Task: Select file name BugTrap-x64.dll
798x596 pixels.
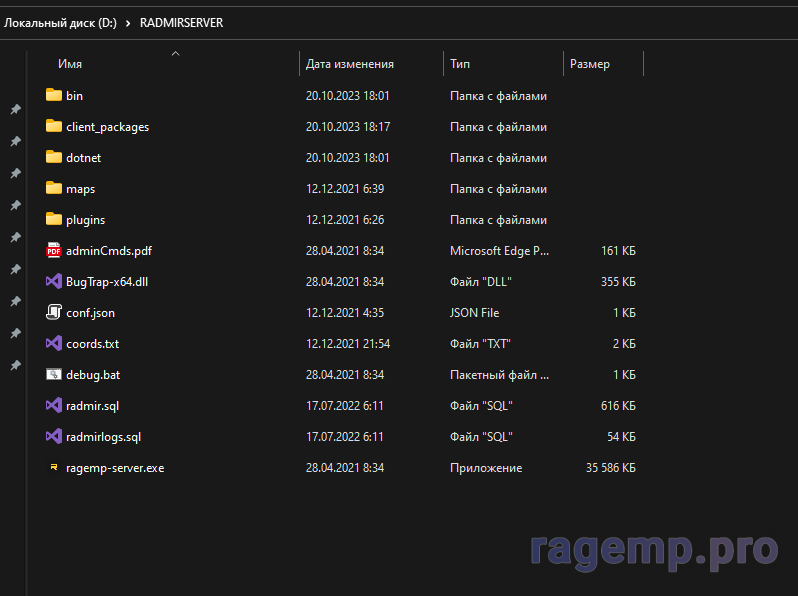Action: [107, 282]
